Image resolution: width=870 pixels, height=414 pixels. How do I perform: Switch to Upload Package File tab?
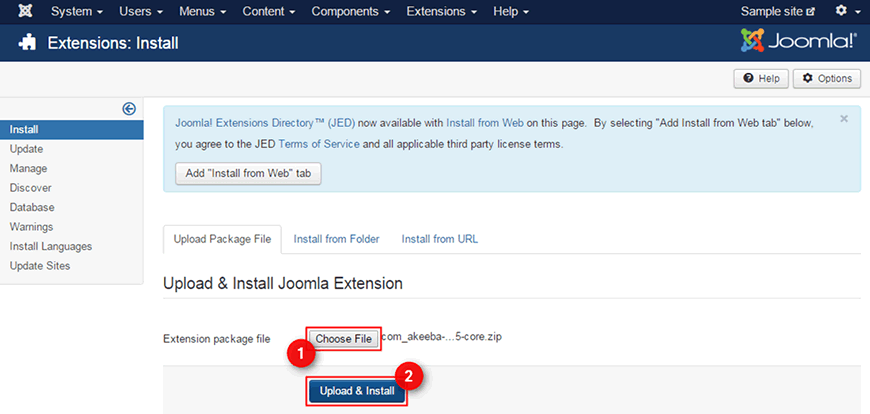222,239
